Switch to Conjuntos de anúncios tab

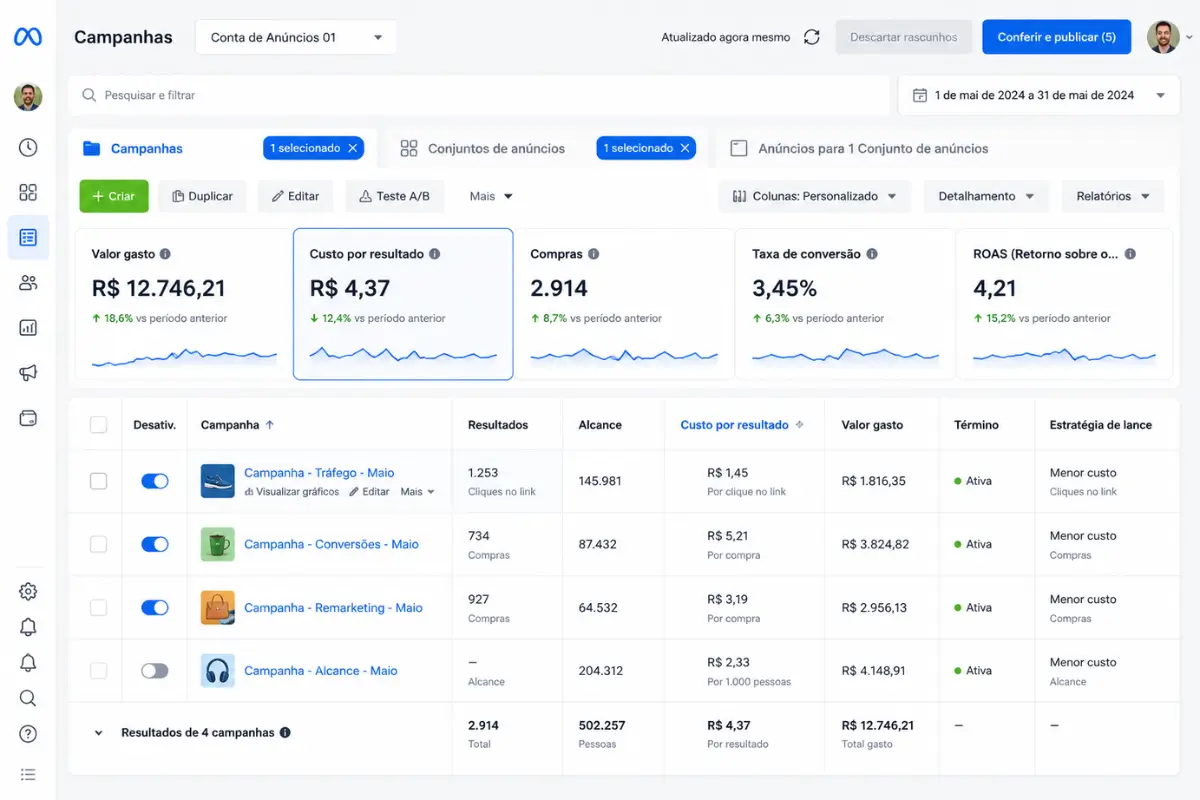tap(483, 148)
